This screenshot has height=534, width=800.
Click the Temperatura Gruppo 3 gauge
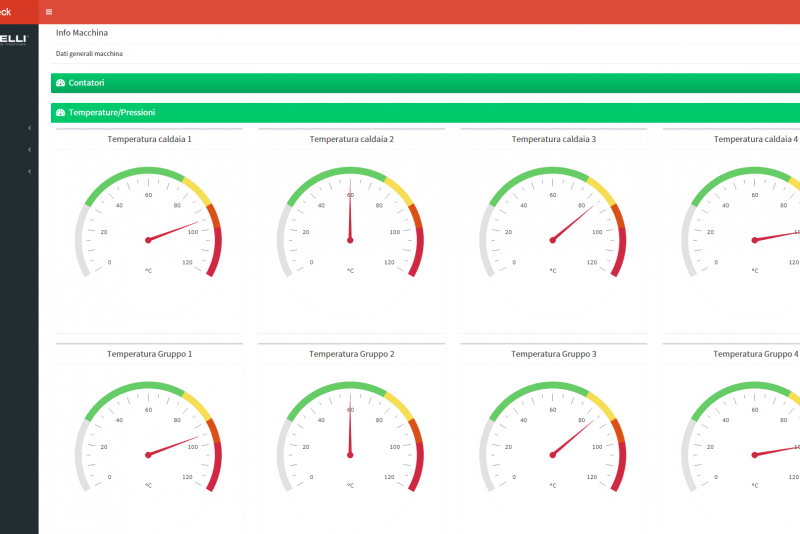coord(553,437)
